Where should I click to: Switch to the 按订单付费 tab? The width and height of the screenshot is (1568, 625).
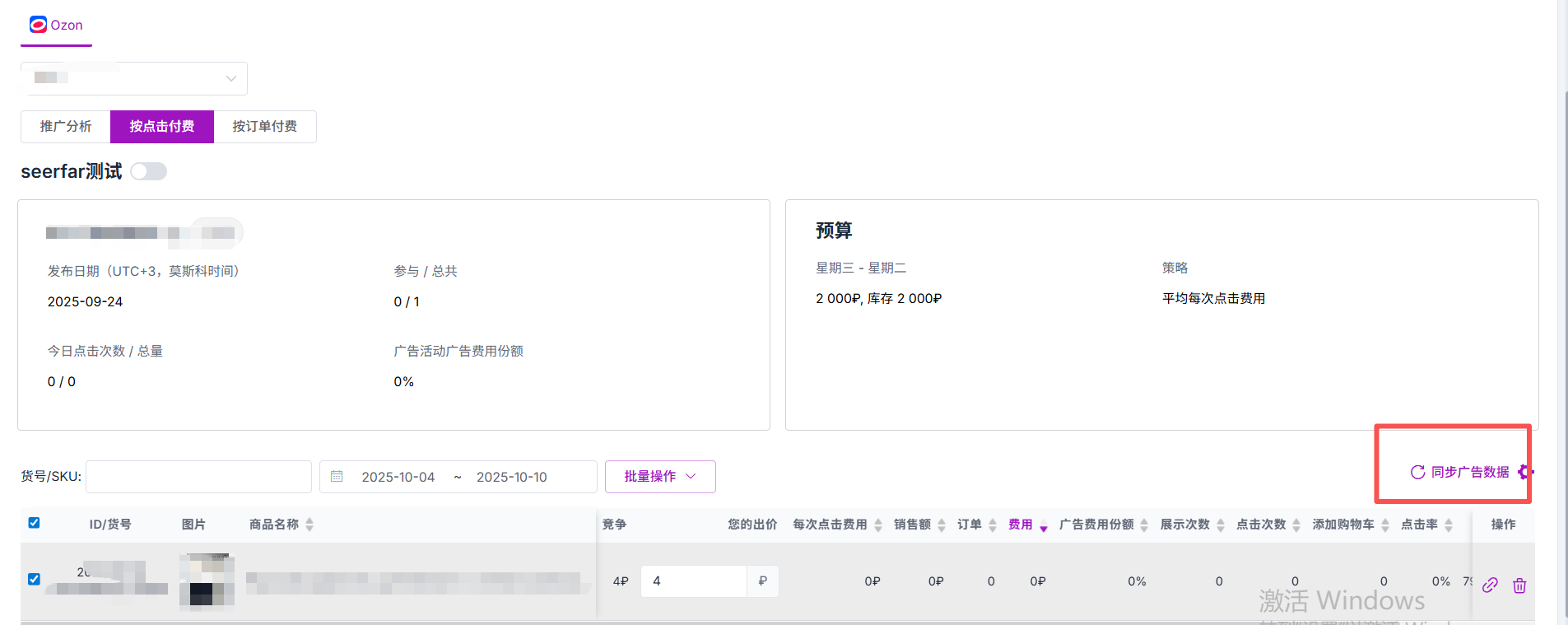(x=264, y=127)
